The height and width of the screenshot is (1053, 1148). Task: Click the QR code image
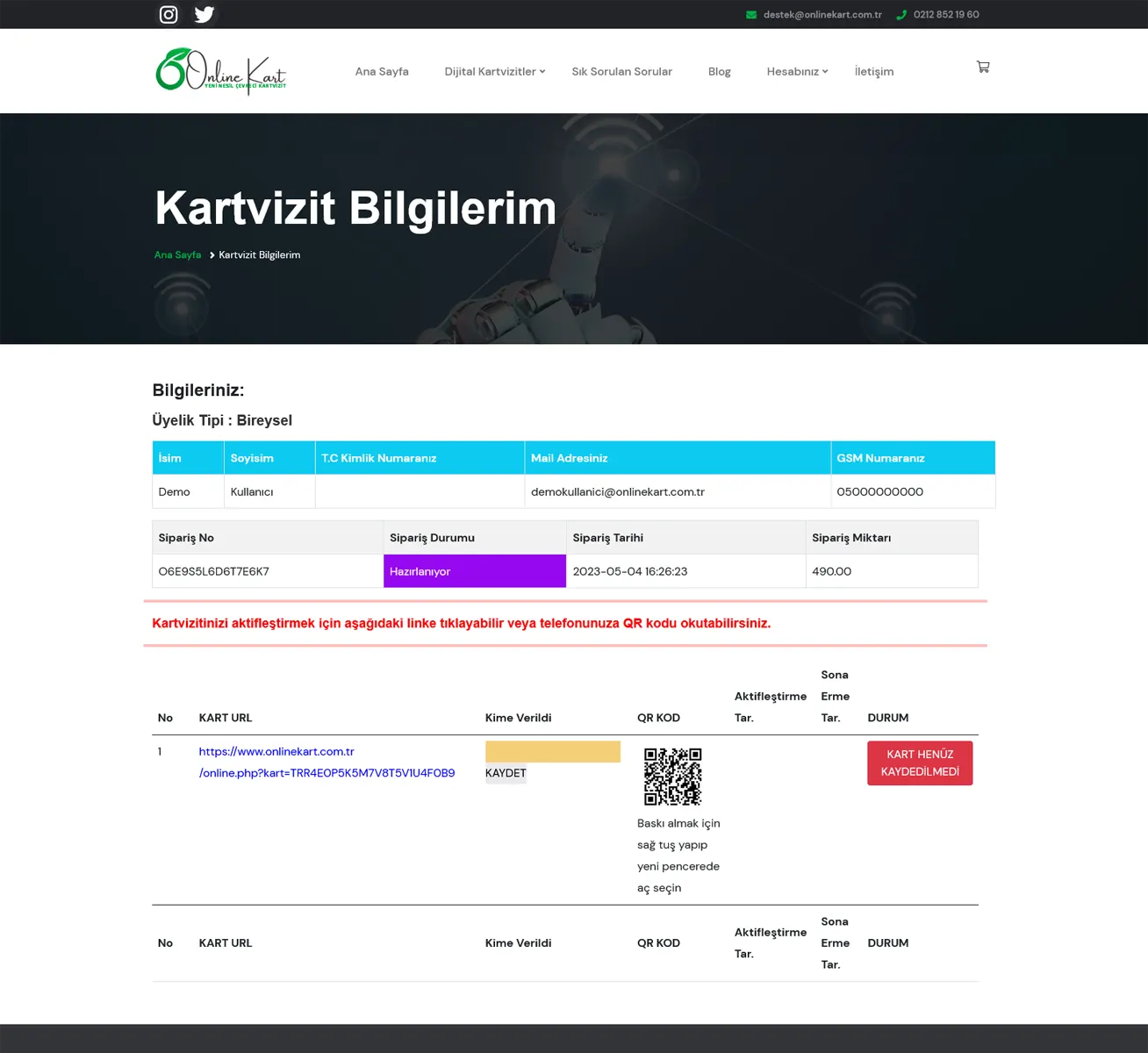point(673,777)
